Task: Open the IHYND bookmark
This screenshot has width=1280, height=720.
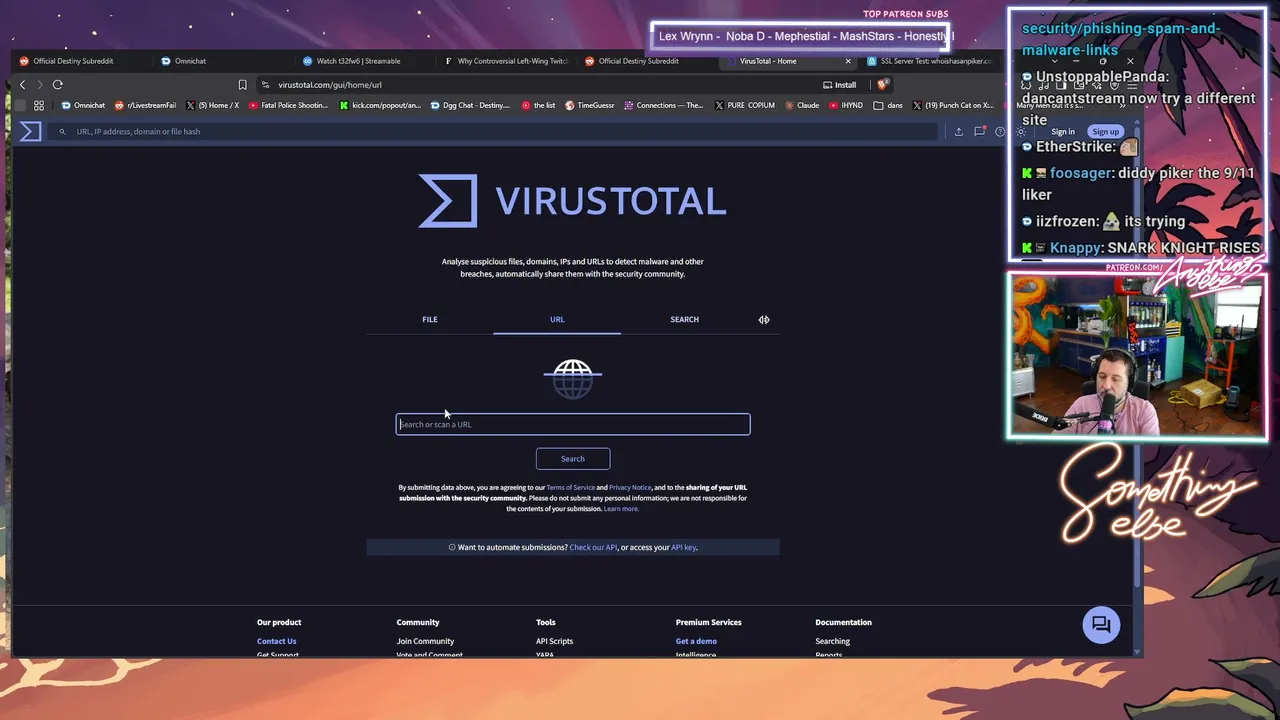Action: tap(846, 105)
